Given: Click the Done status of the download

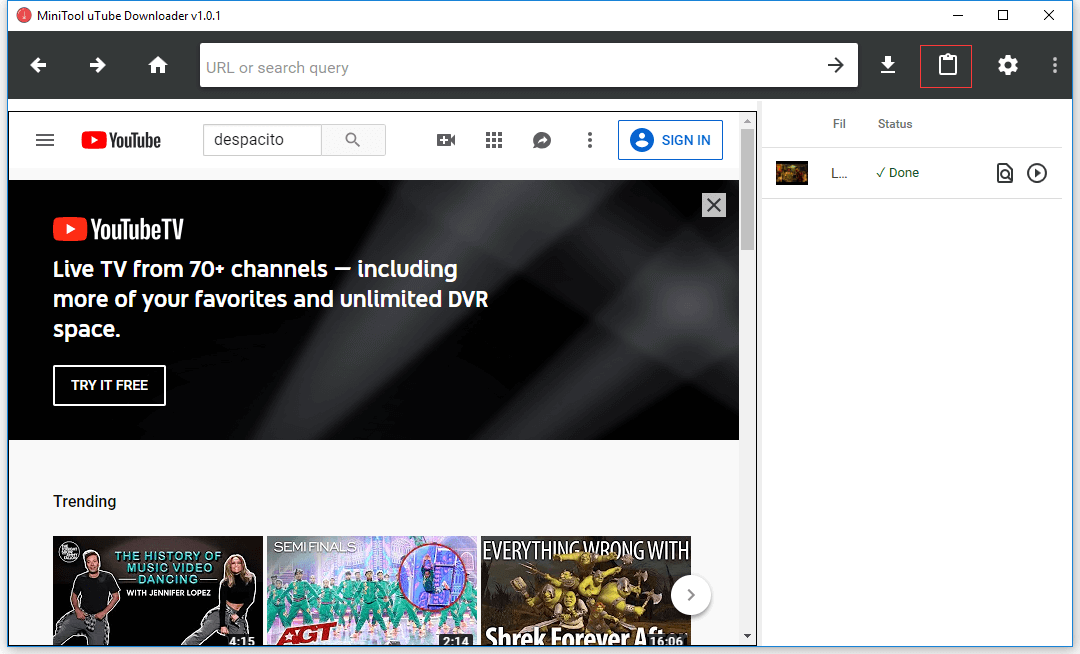Looking at the screenshot, I should pos(897,173).
